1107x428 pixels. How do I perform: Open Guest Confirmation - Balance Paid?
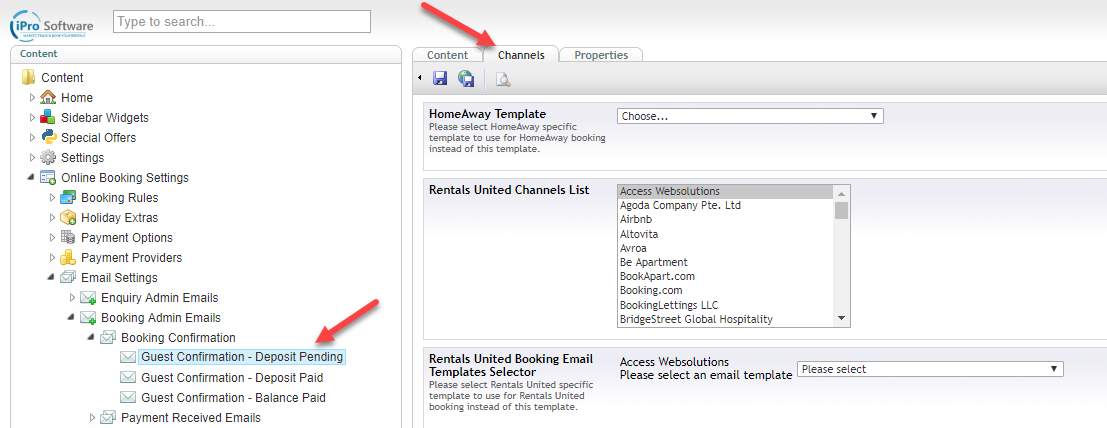tap(233, 397)
